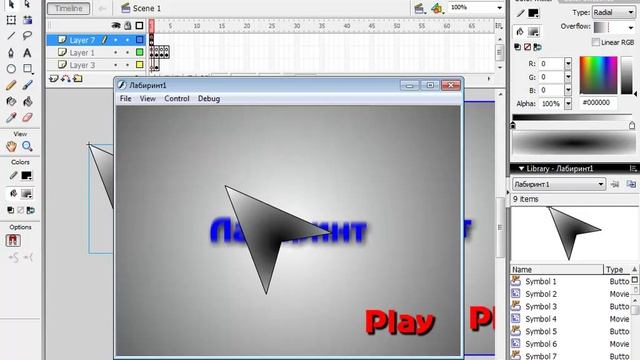Lock all layers with padlock header icon
The height and width of the screenshot is (360, 640).
click(x=128, y=25)
